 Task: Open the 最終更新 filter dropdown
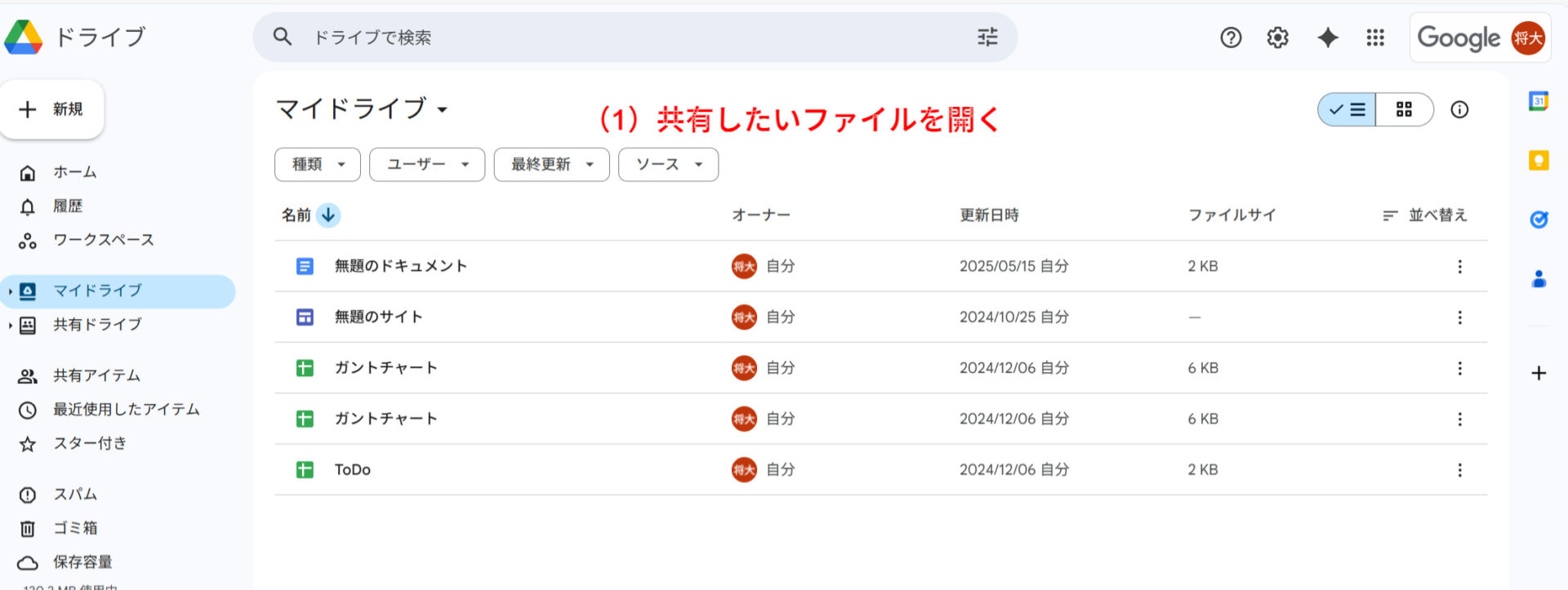pos(552,165)
